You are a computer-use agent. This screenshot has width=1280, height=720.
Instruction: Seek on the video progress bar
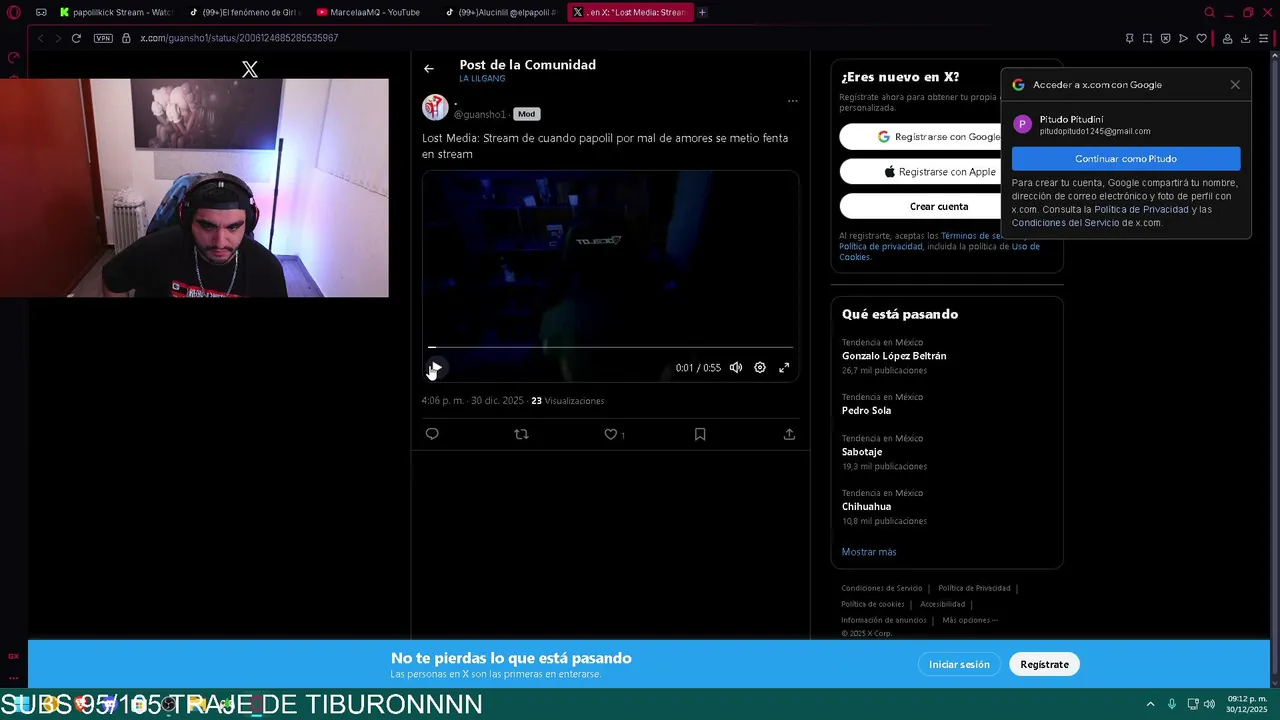pyautogui.click(x=610, y=347)
